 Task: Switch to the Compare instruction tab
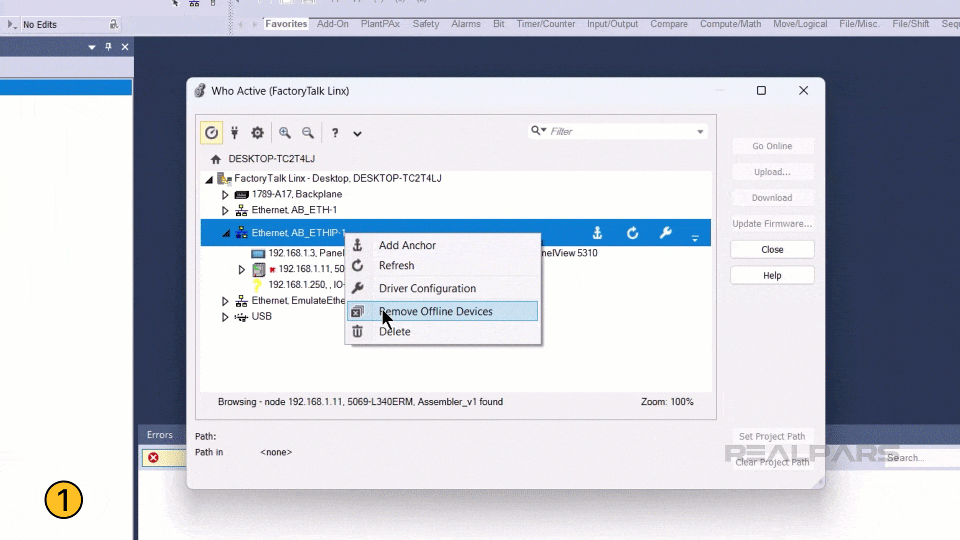669,24
